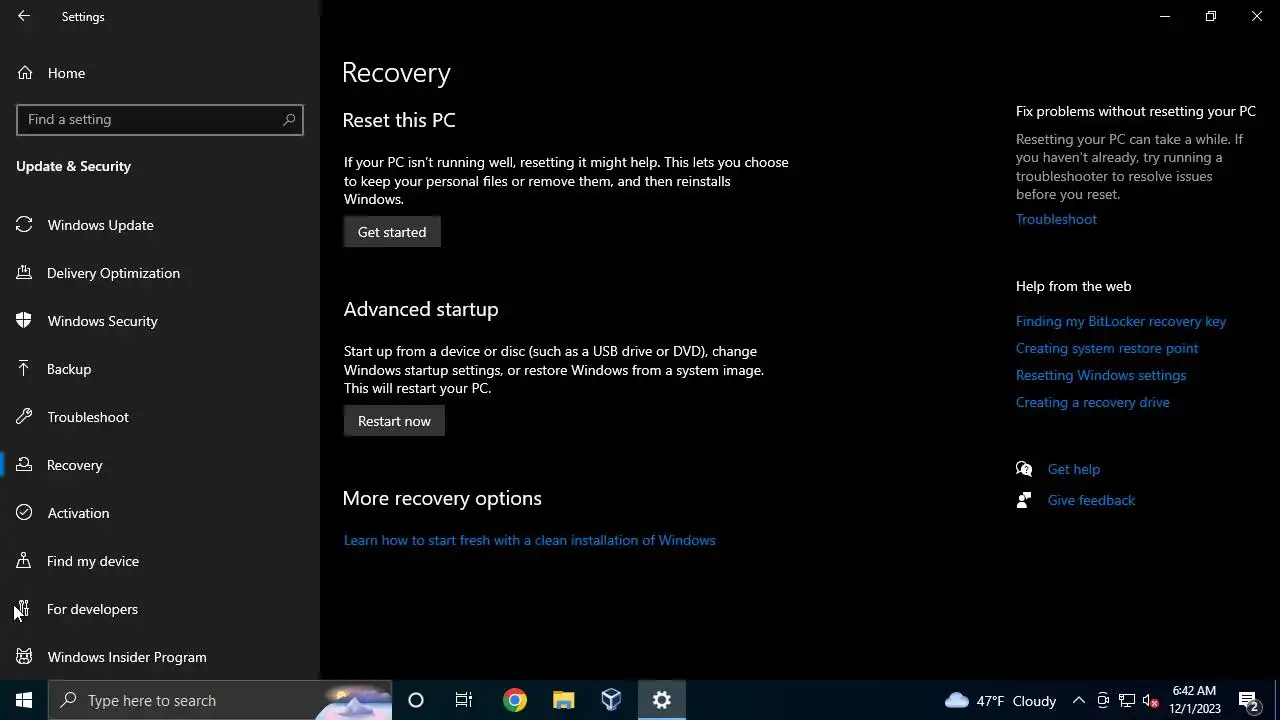Open the Home settings page
This screenshot has width=1280, height=720.
[x=160, y=73]
